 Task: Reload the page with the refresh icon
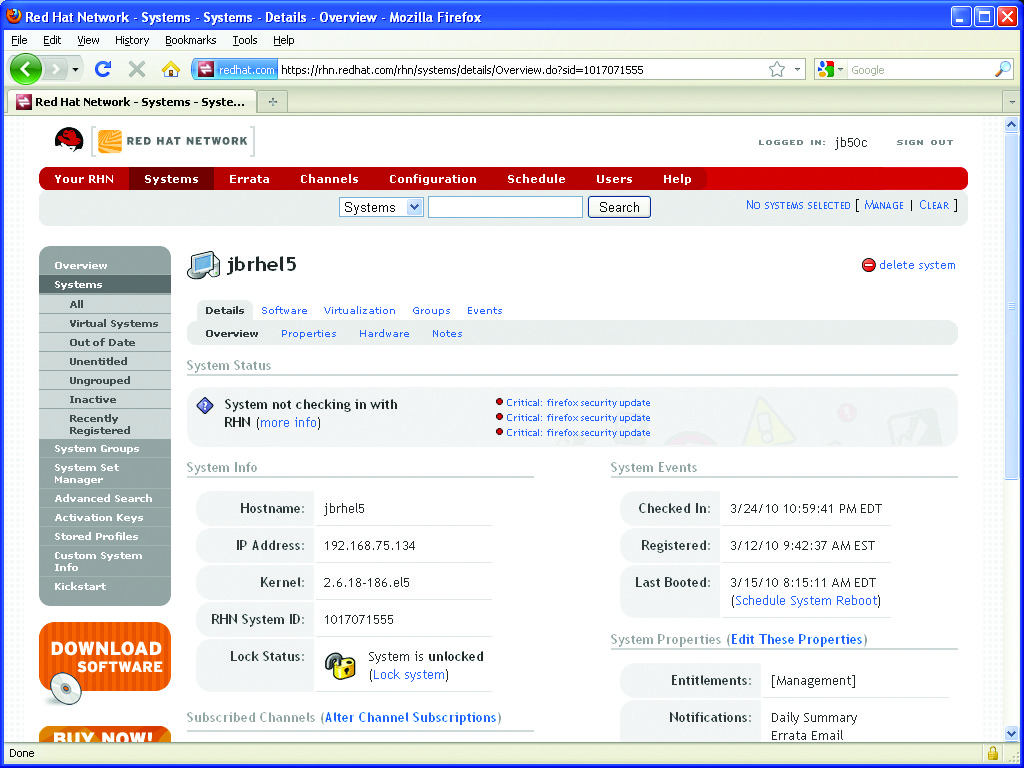(x=102, y=69)
